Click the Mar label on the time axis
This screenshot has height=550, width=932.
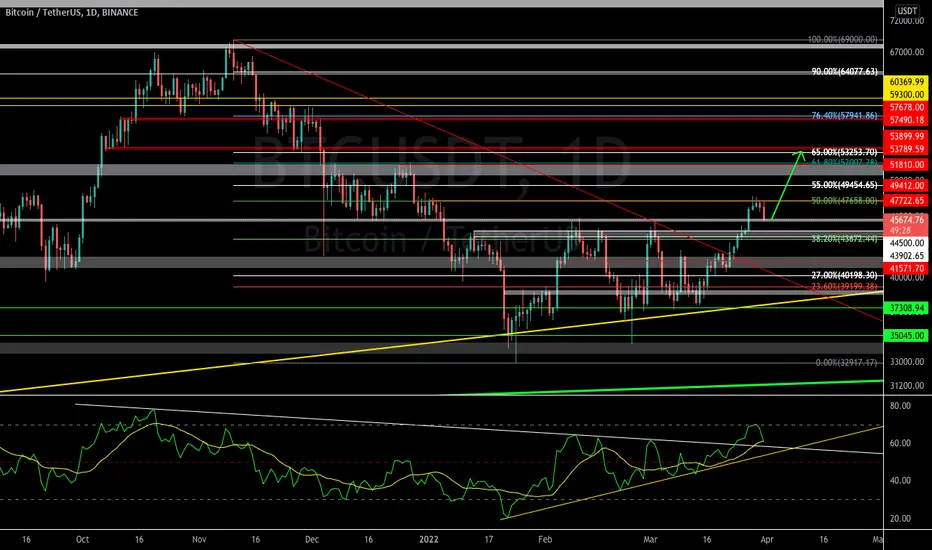[x=650, y=540]
